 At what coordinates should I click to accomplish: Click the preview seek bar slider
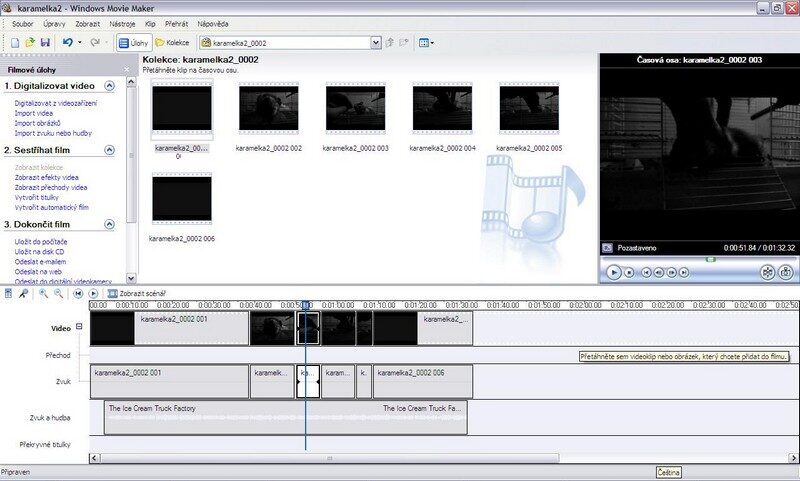710,259
